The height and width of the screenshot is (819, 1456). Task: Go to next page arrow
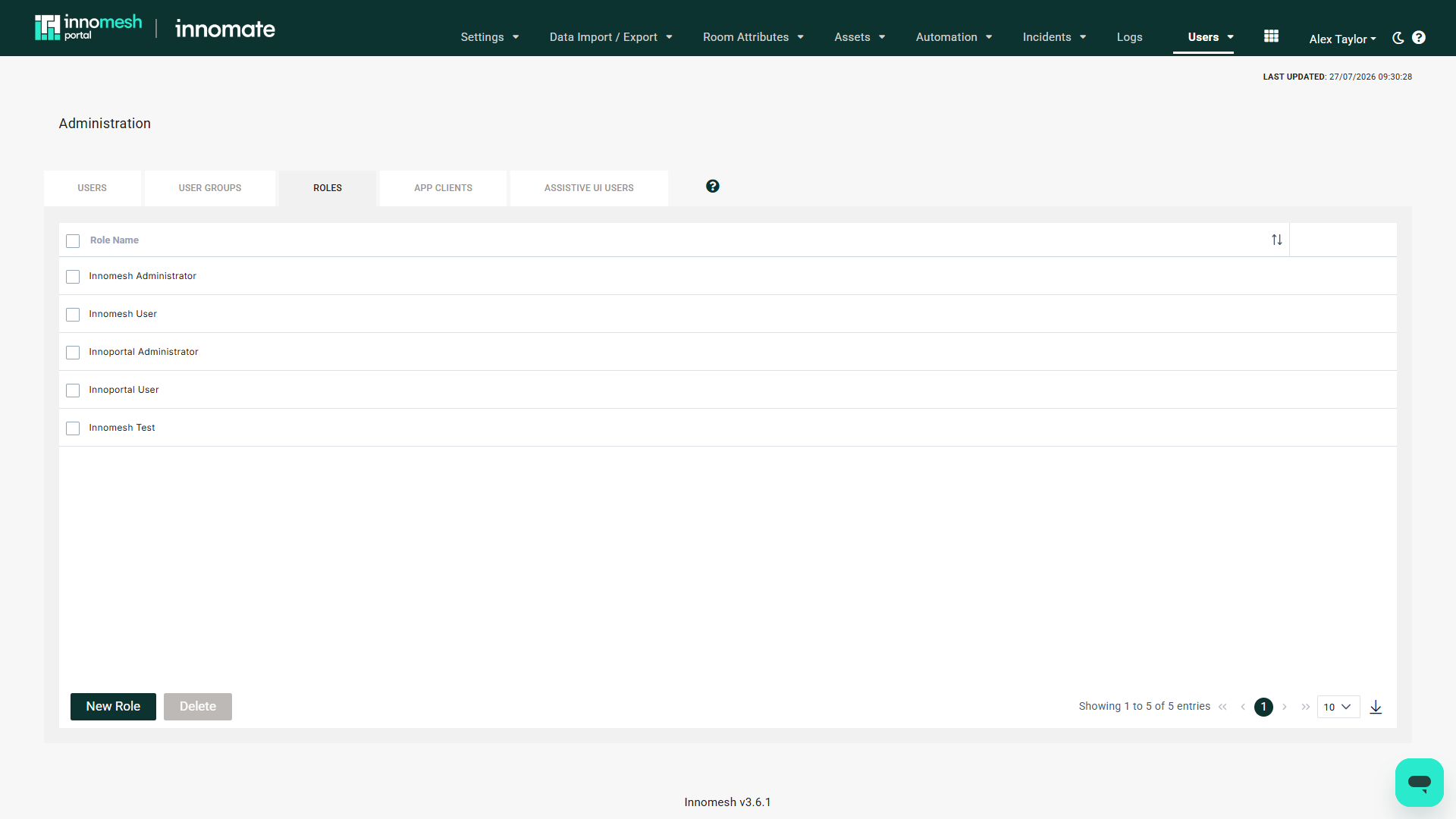pos(1285,707)
